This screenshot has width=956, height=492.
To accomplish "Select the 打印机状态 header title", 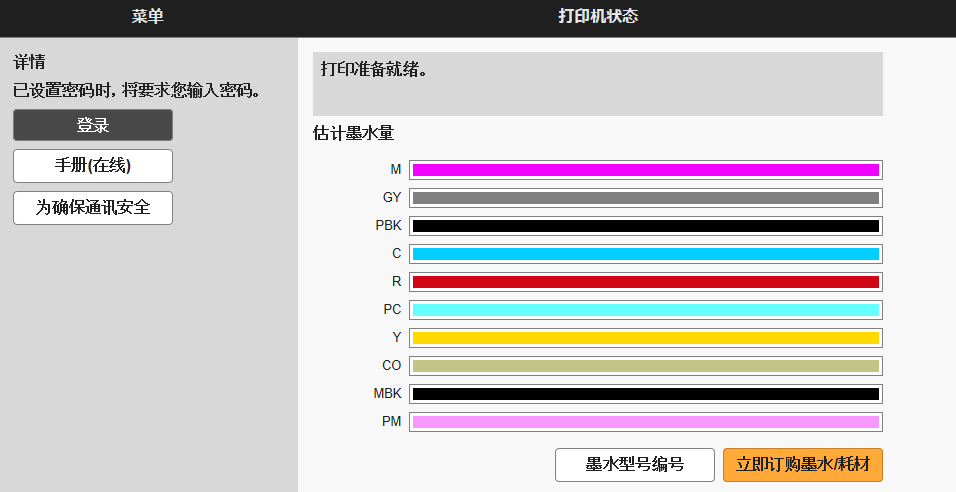I will click(598, 17).
